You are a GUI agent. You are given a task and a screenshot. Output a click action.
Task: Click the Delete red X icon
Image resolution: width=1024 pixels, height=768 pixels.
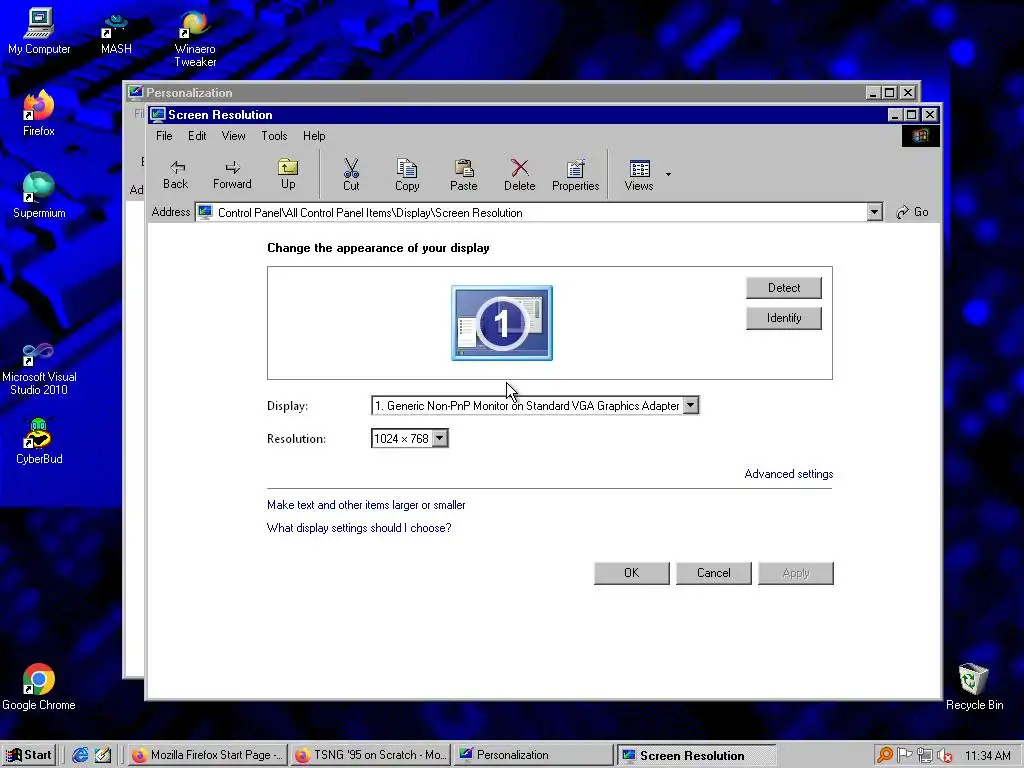(x=520, y=174)
